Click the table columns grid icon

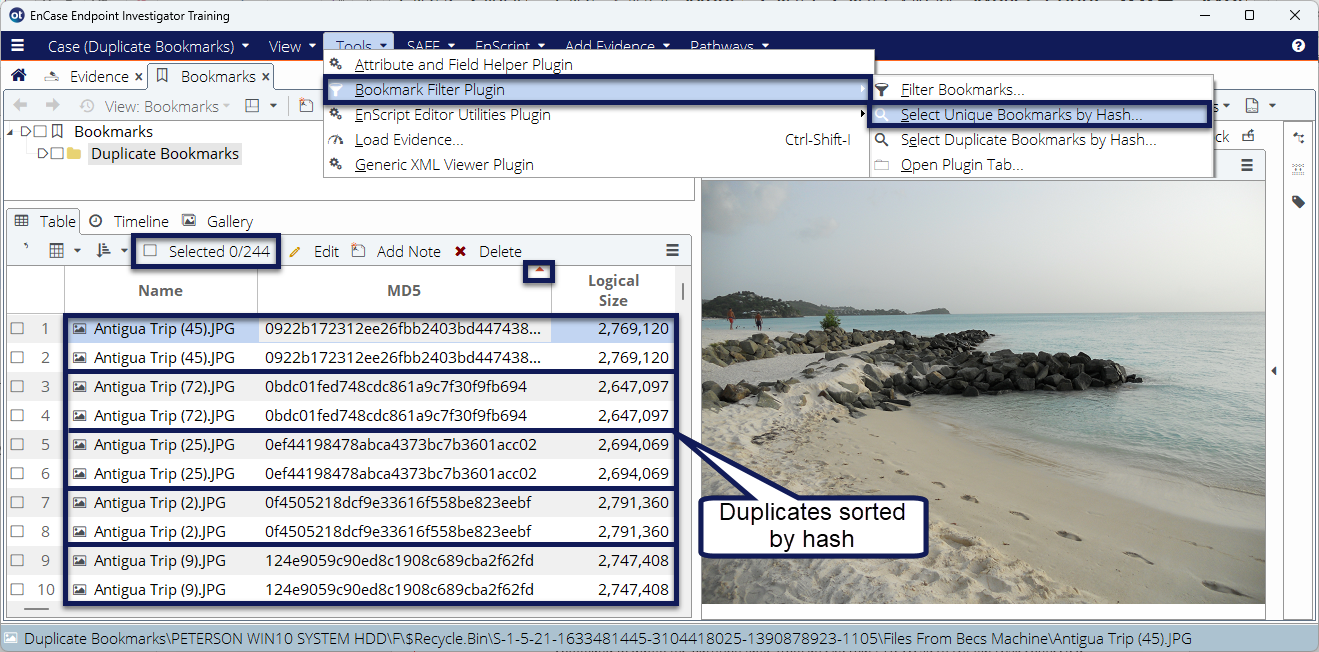point(57,251)
